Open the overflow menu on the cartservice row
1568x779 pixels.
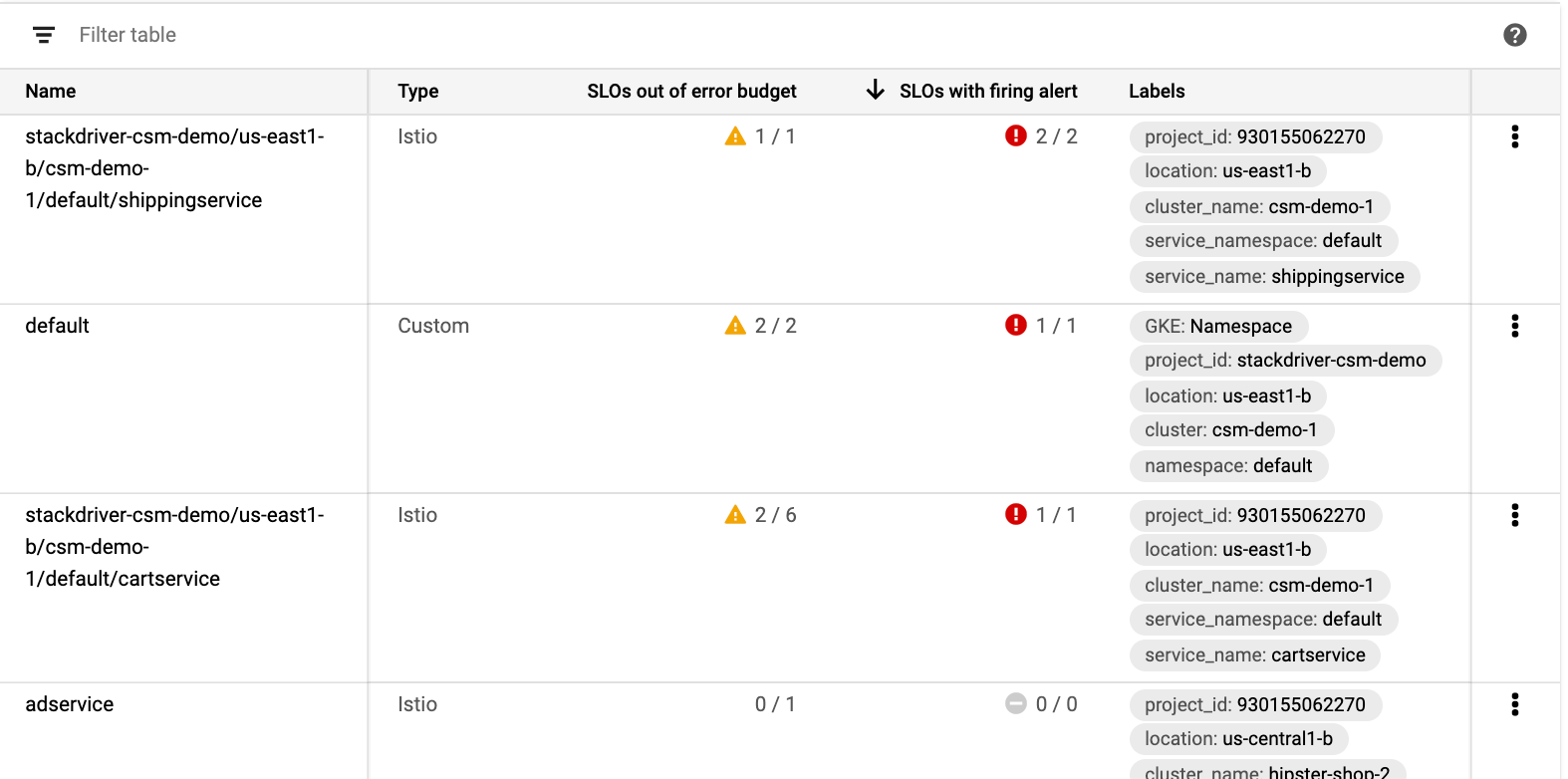[x=1515, y=515]
